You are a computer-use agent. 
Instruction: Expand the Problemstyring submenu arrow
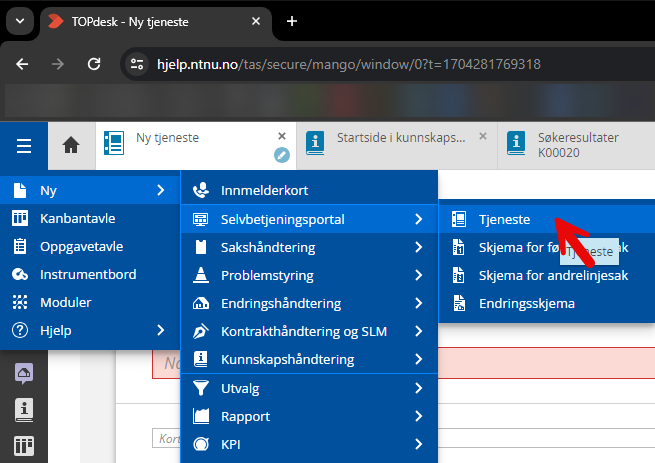pos(419,275)
